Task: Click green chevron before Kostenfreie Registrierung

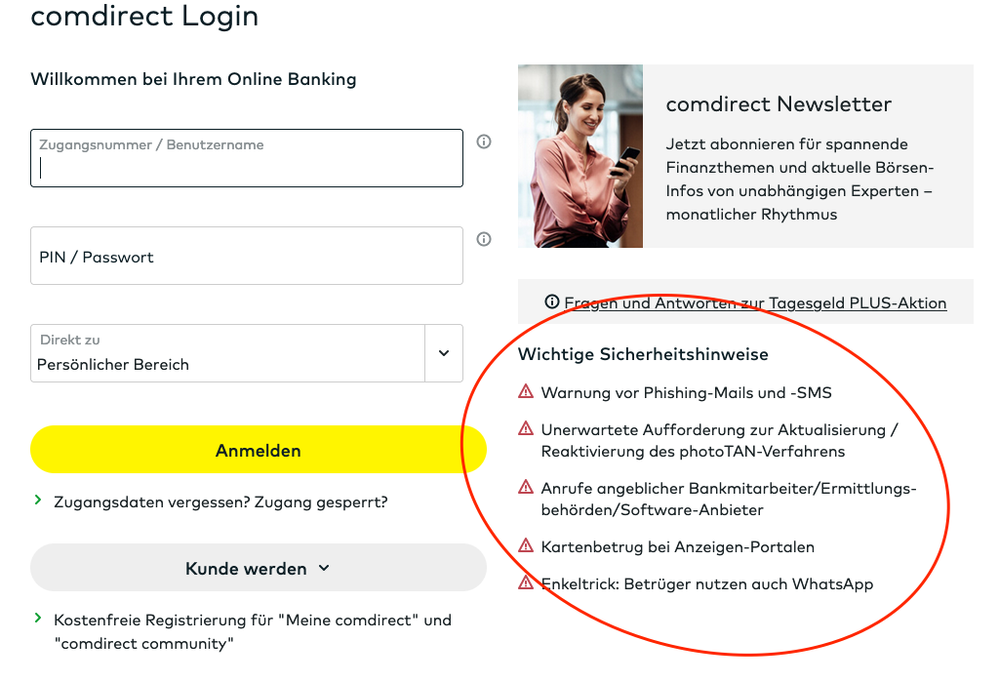Action: pos(38,618)
